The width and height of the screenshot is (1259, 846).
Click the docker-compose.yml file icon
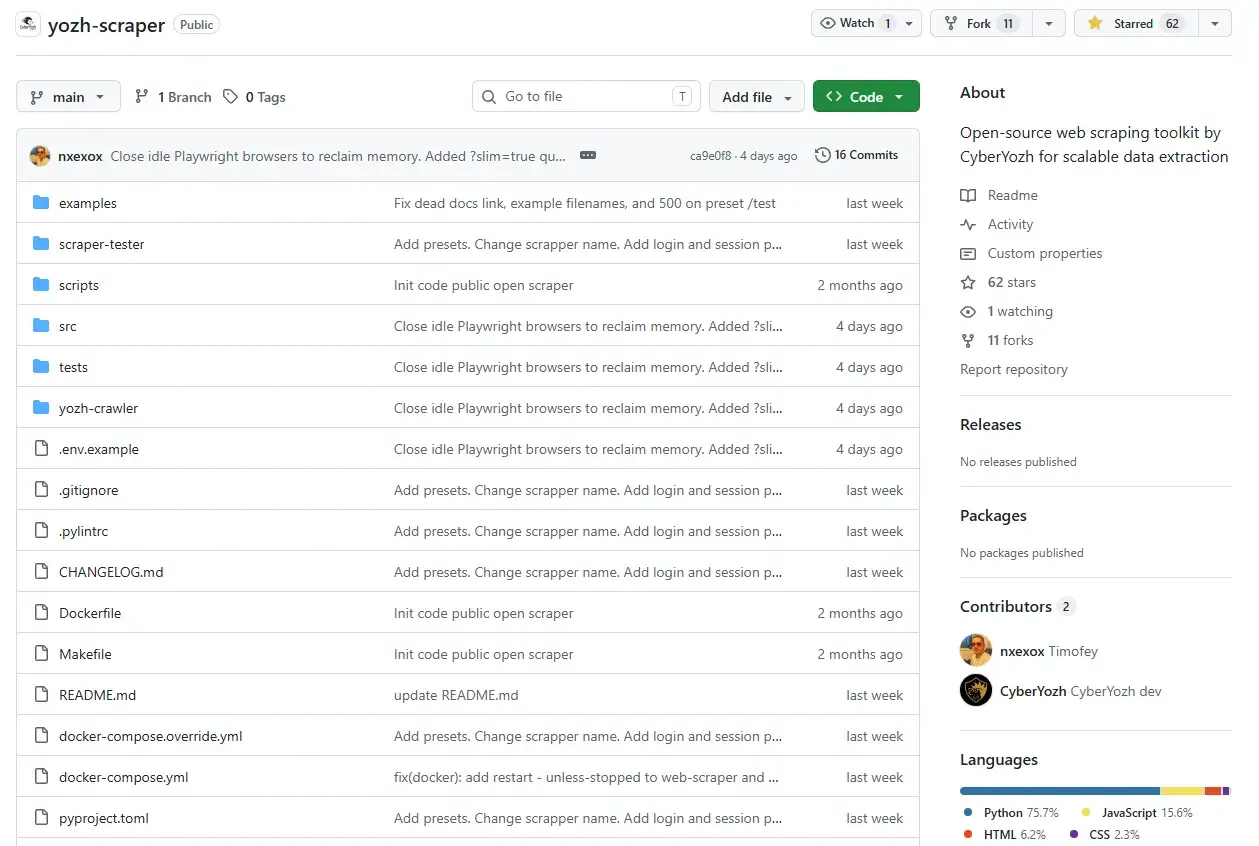click(41, 777)
